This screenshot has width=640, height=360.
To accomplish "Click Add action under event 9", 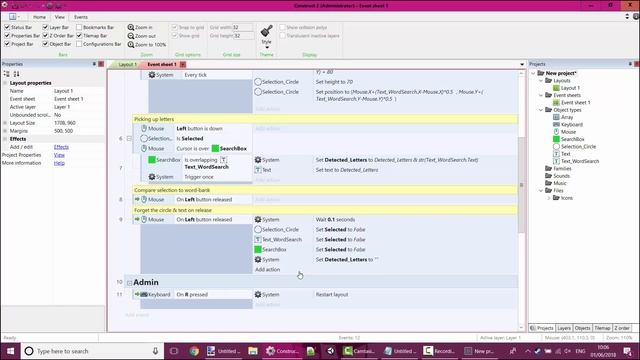I will (267, 269).
